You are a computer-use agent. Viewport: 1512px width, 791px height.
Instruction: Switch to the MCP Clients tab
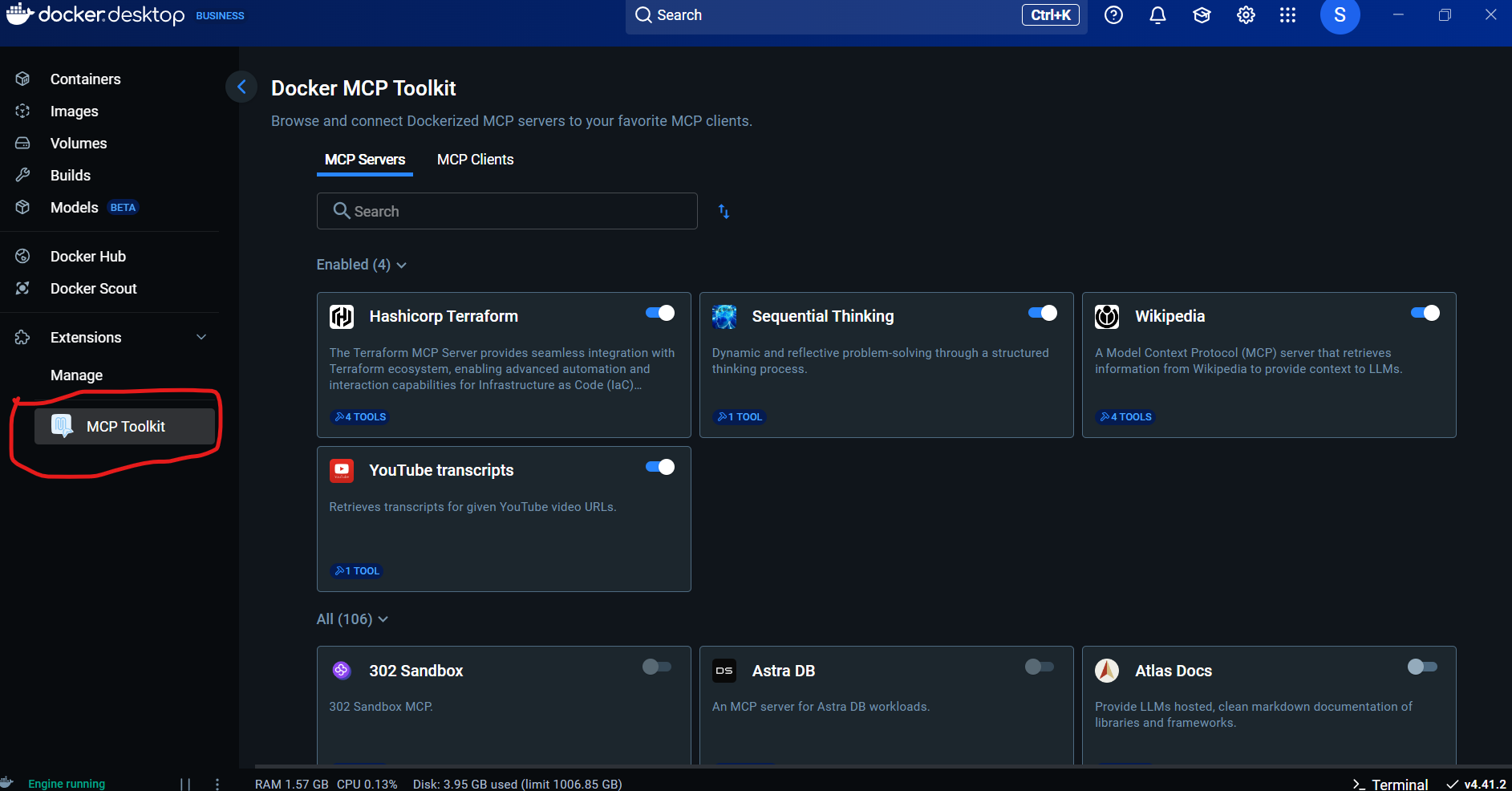tap(476, 160)
